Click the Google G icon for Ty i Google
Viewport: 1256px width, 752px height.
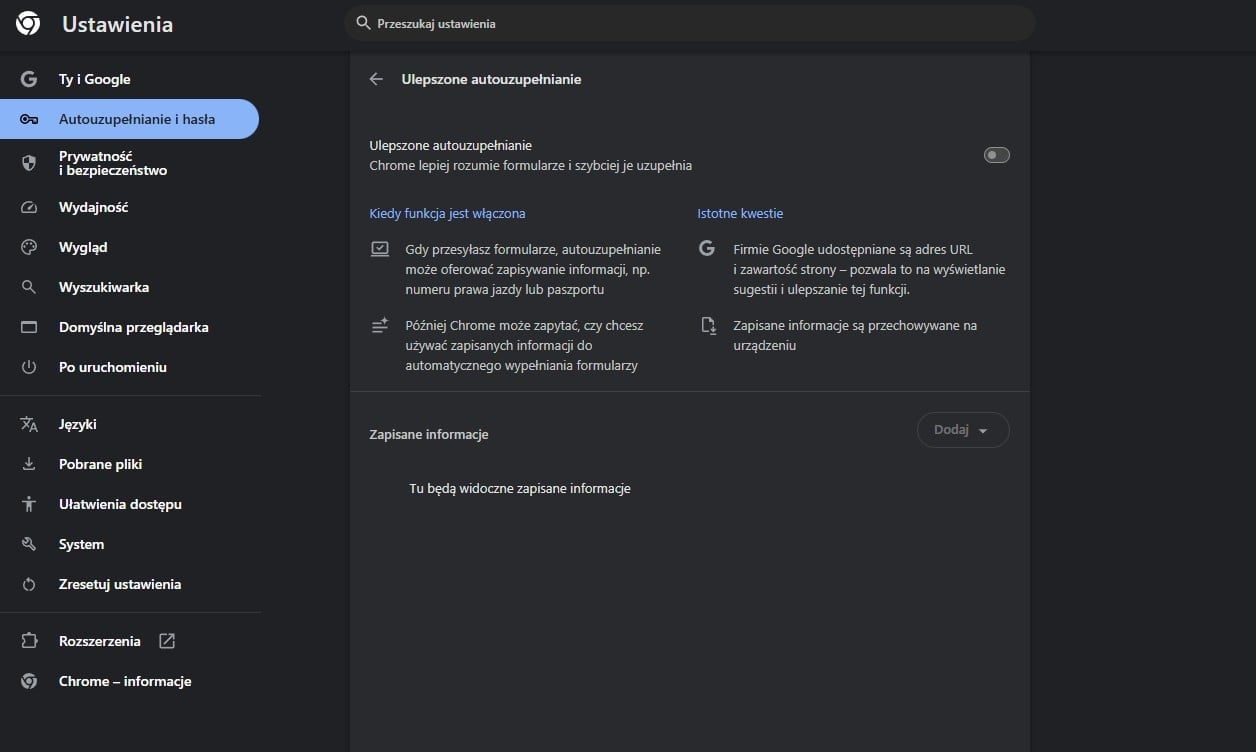click(x=29, y=79)
